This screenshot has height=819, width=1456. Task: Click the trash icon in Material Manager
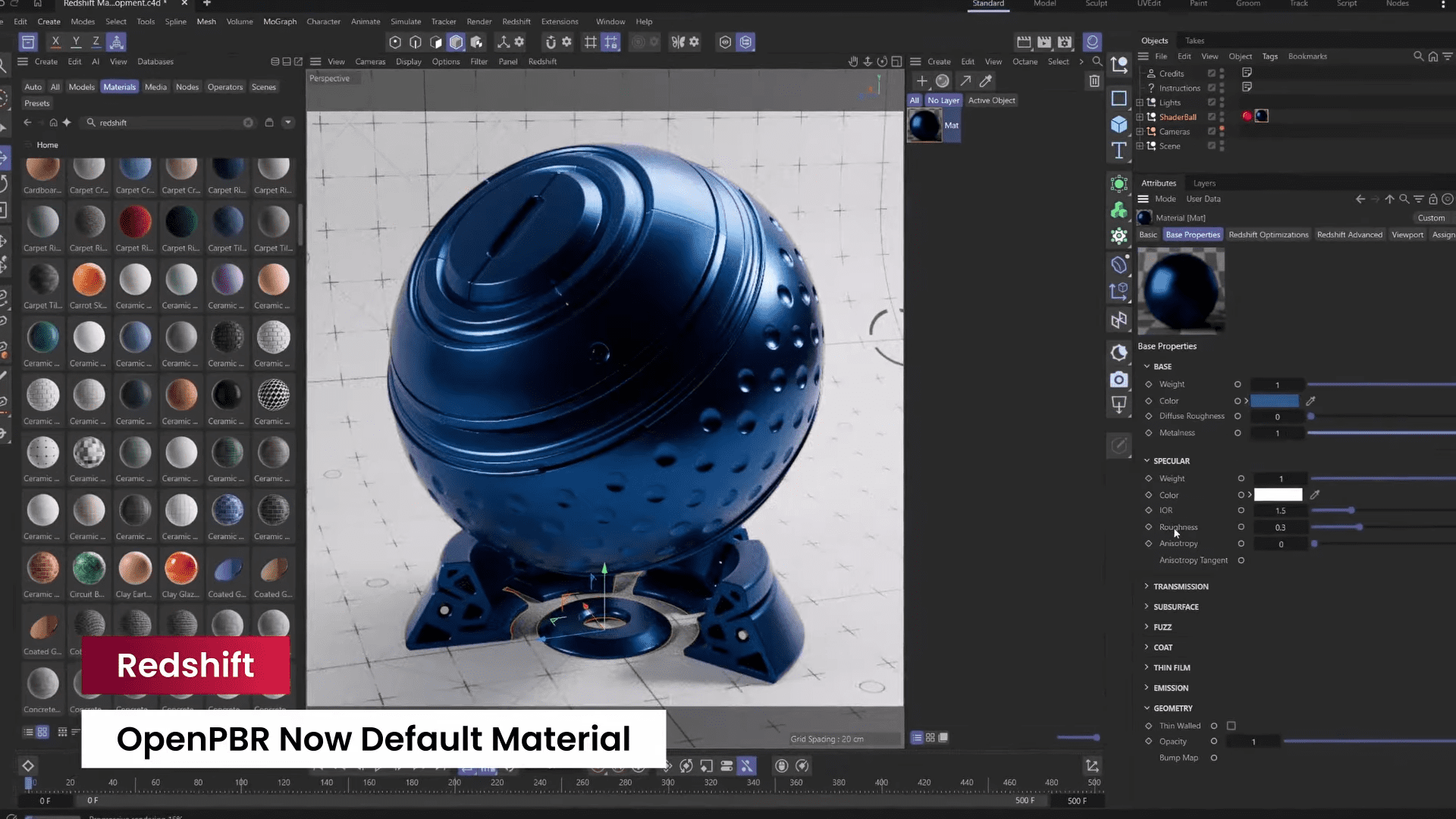tap(1094, 80)
